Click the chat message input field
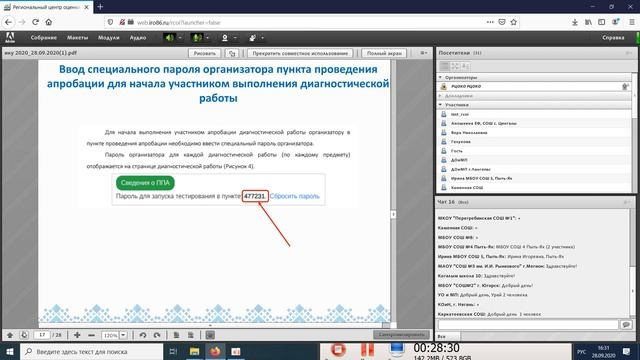This screenshot has width=640, height=360. (528, 324)
